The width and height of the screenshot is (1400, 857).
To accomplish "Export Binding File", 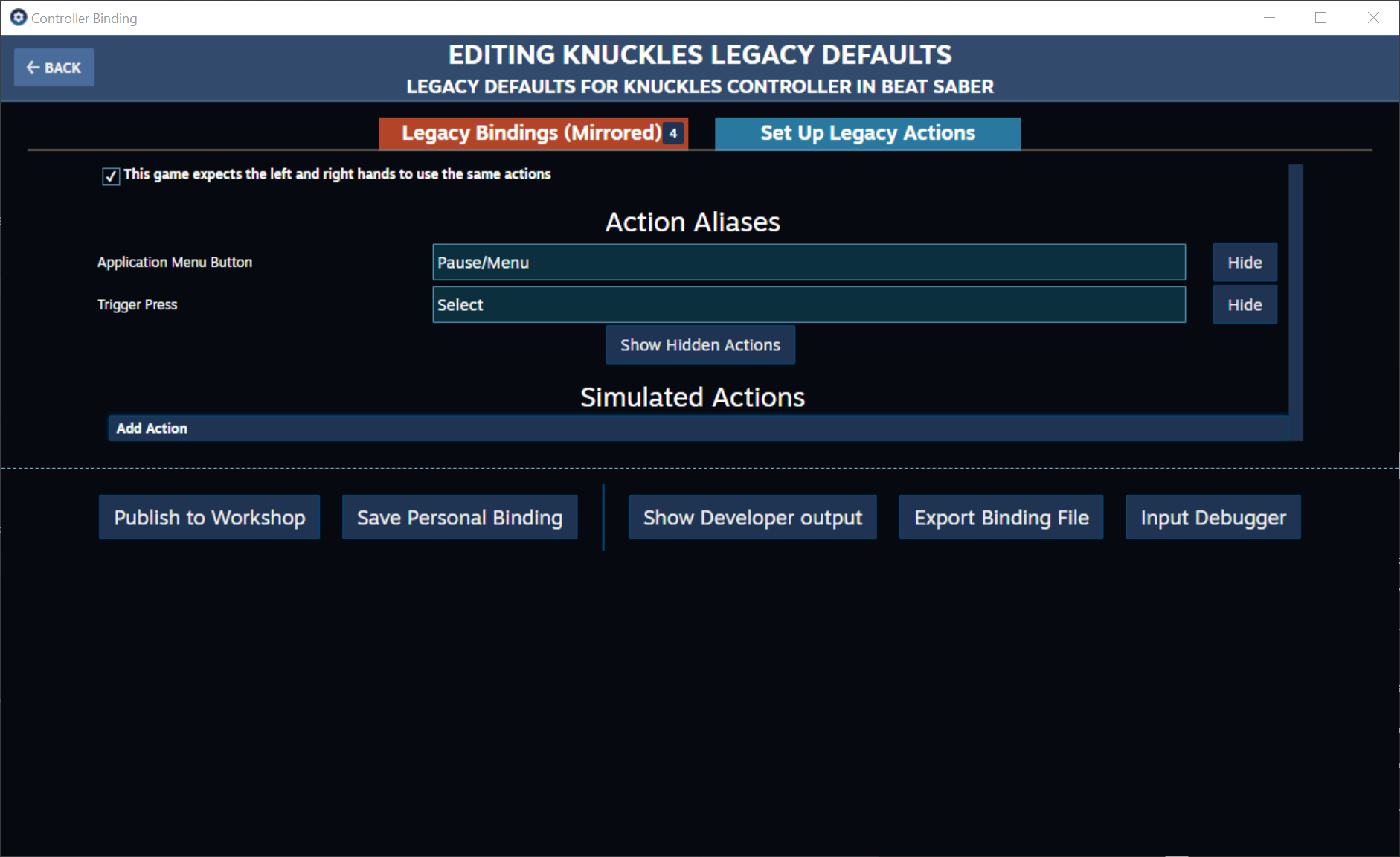I will (1001, 518).
